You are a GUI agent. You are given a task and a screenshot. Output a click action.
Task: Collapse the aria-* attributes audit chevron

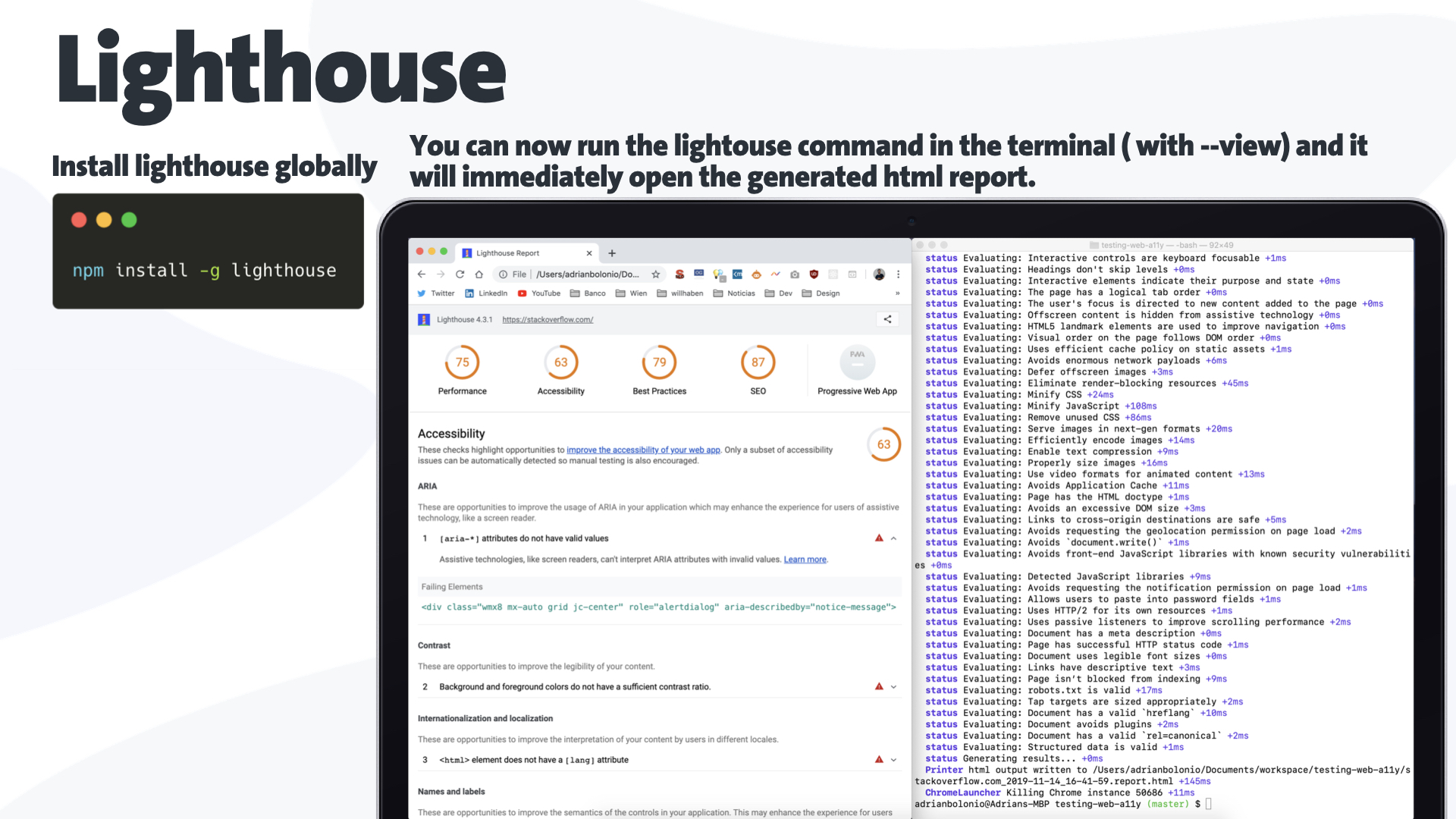pyautogui.click(x=893, y=538)
